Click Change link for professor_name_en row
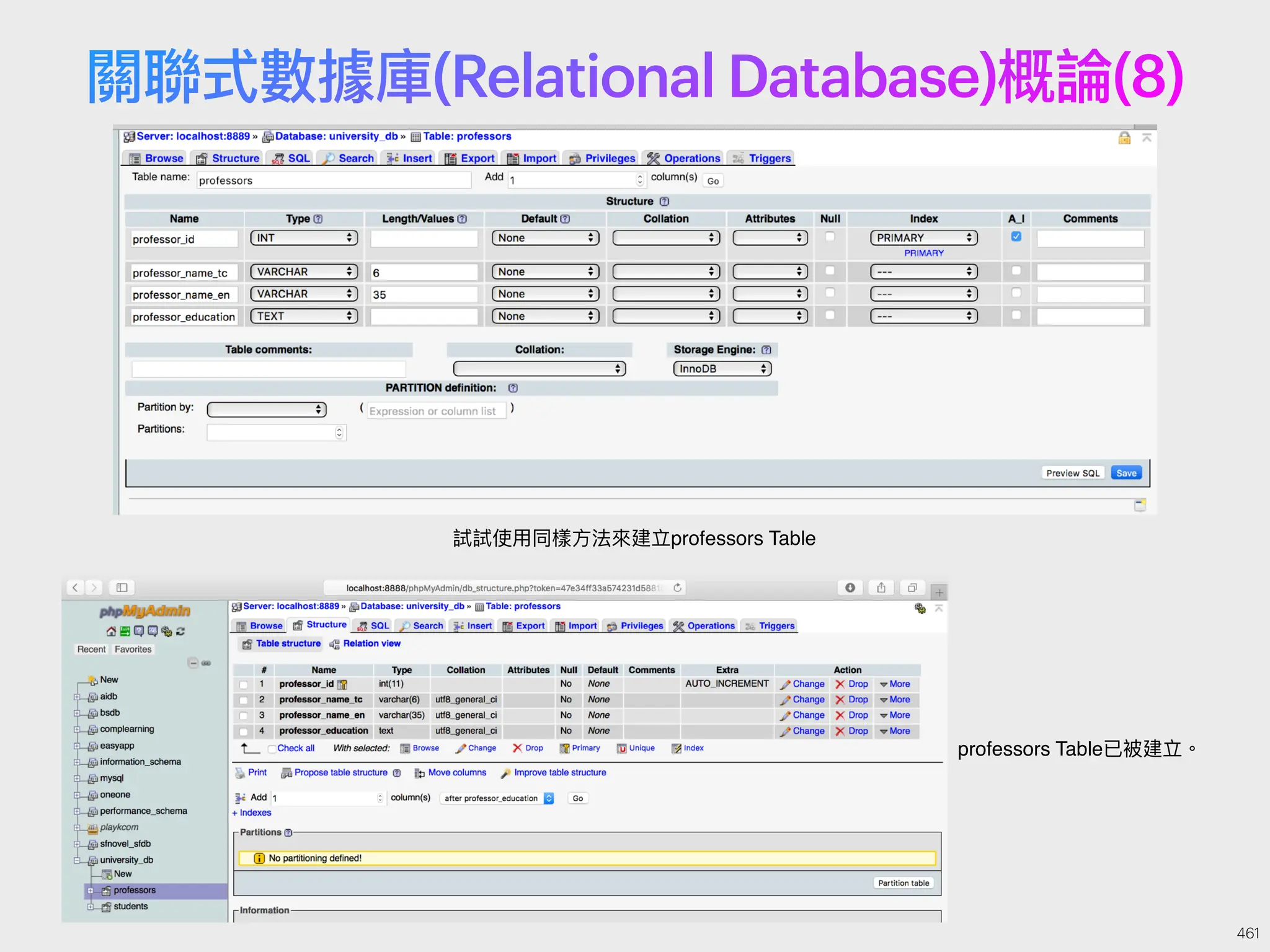This screenshot has height=952, width=1270. point(802,715)
